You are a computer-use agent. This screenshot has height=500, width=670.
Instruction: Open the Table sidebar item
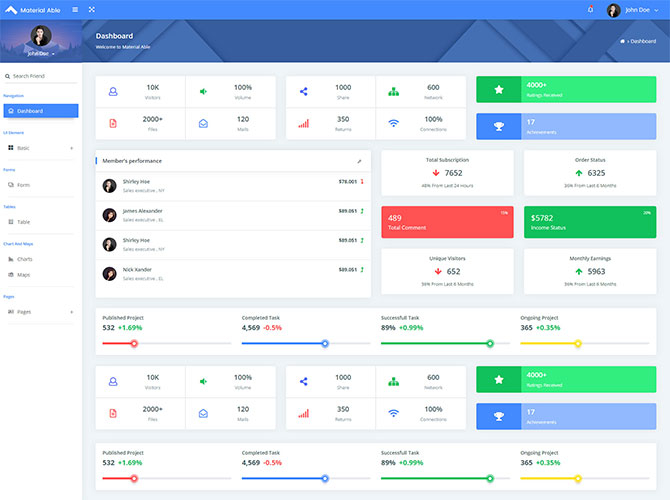(41, 222)
